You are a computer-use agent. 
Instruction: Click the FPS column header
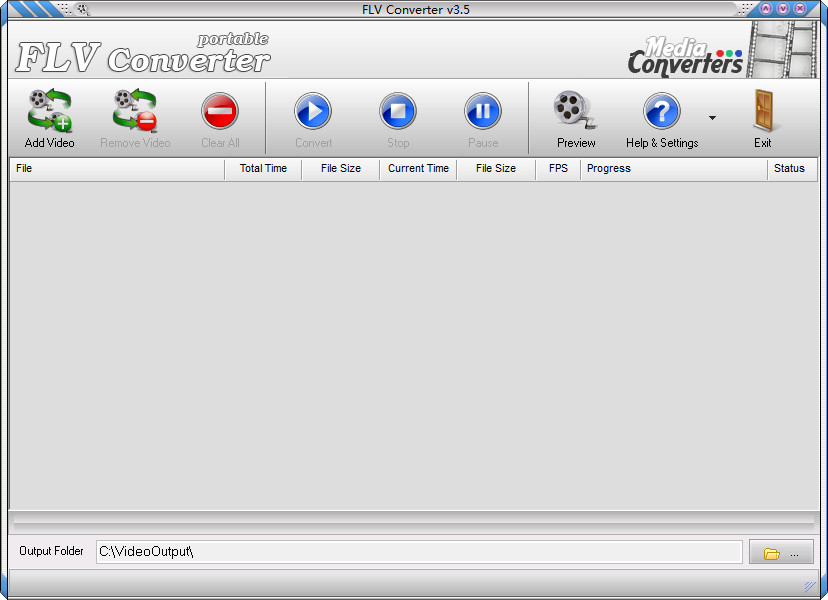(558, 168)
